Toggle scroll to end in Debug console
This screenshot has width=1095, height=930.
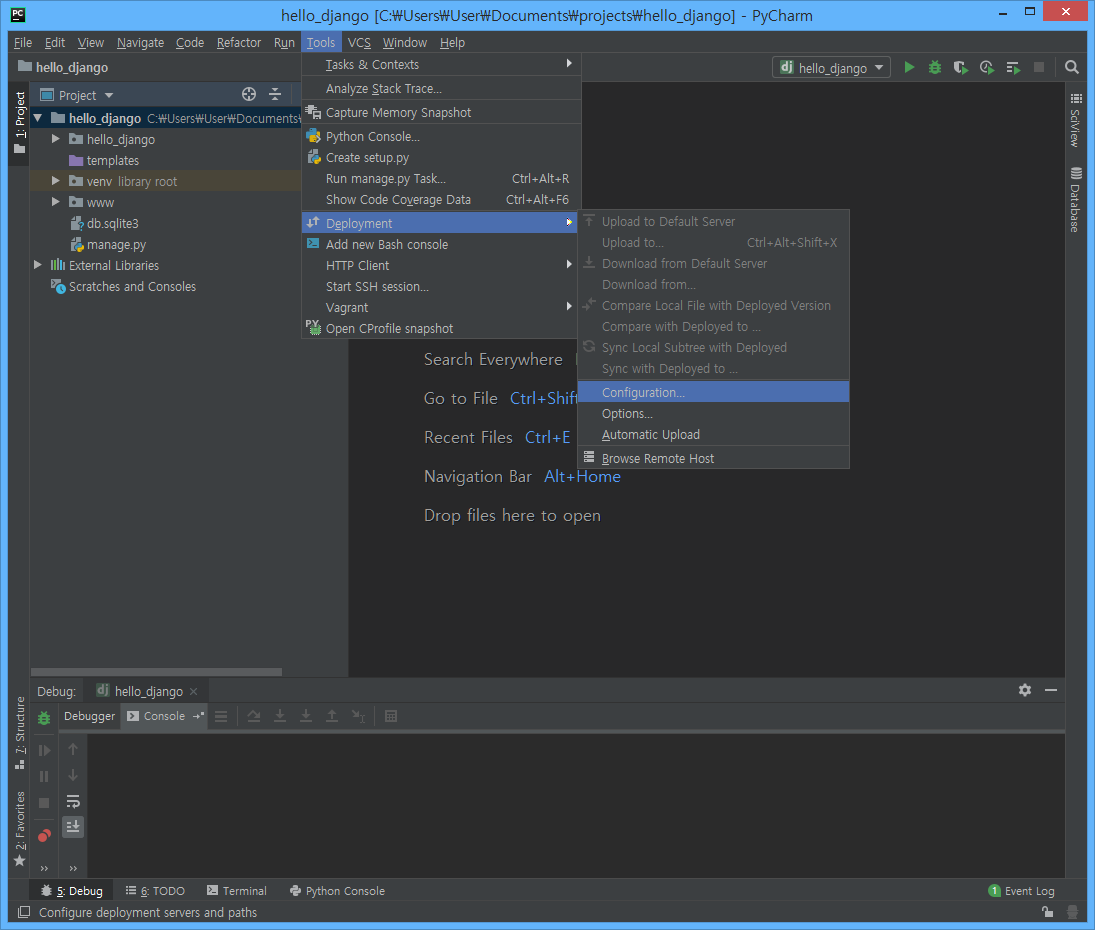[73, 827]
